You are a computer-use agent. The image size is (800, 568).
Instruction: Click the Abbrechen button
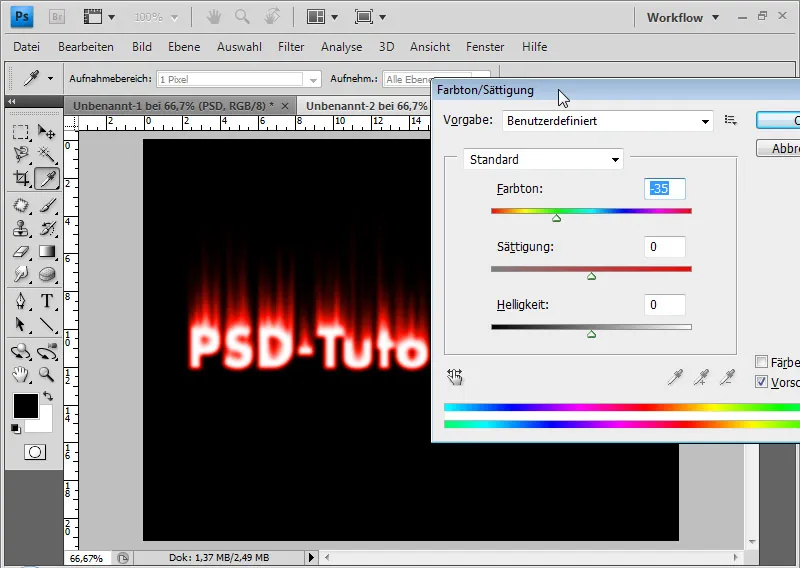pos(778,149)
